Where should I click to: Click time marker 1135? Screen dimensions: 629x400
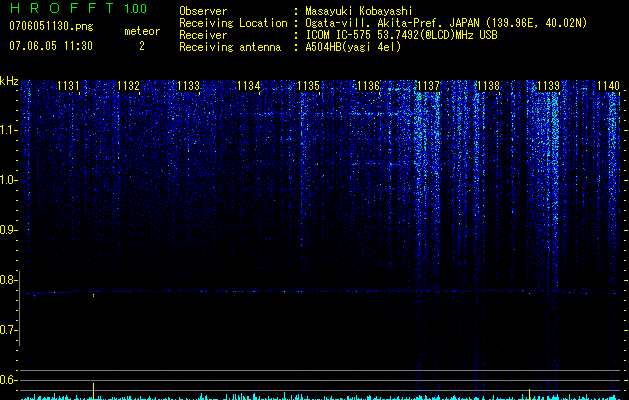pos(308,85)
